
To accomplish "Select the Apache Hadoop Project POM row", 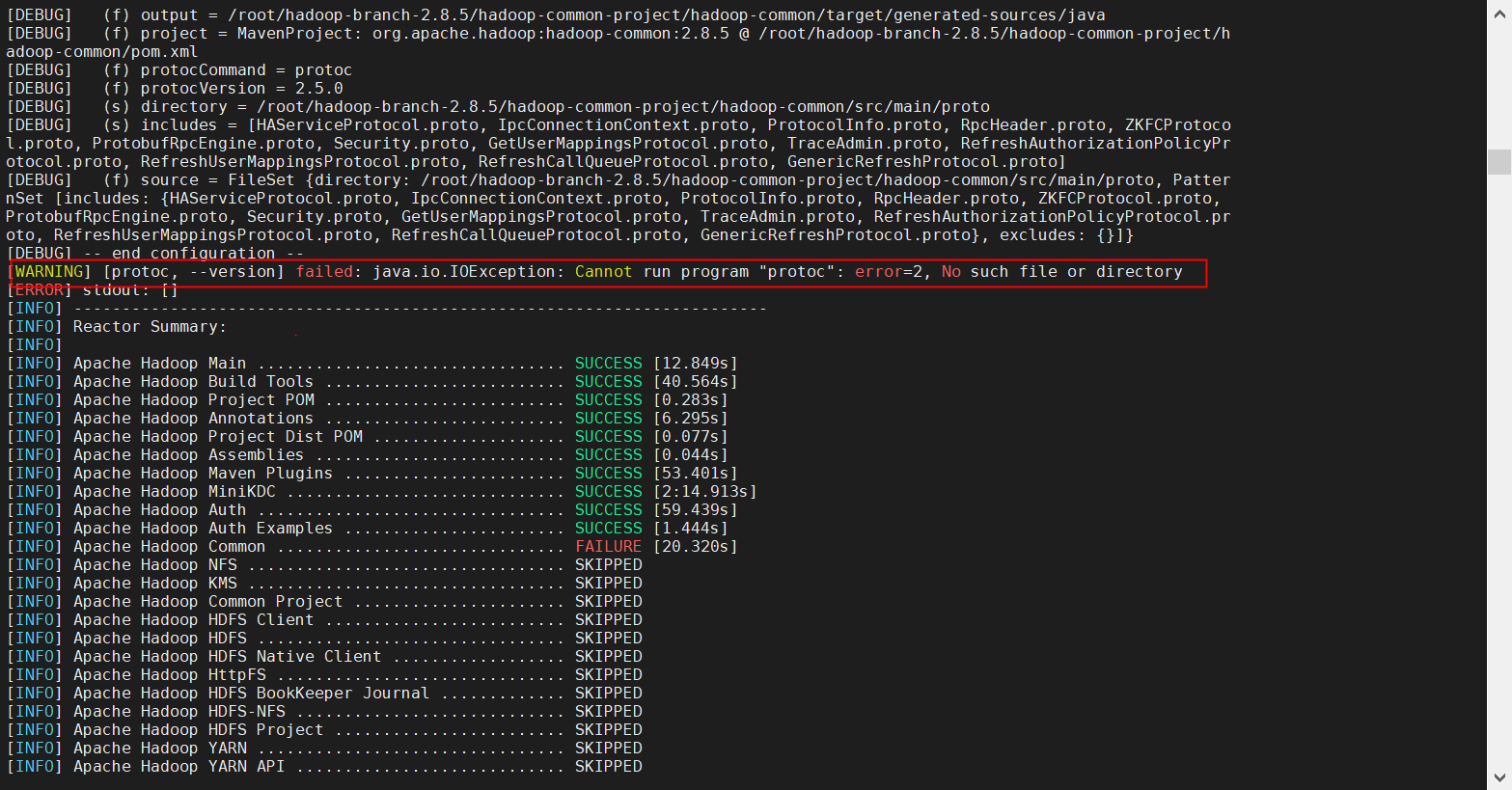I will 368,400.
